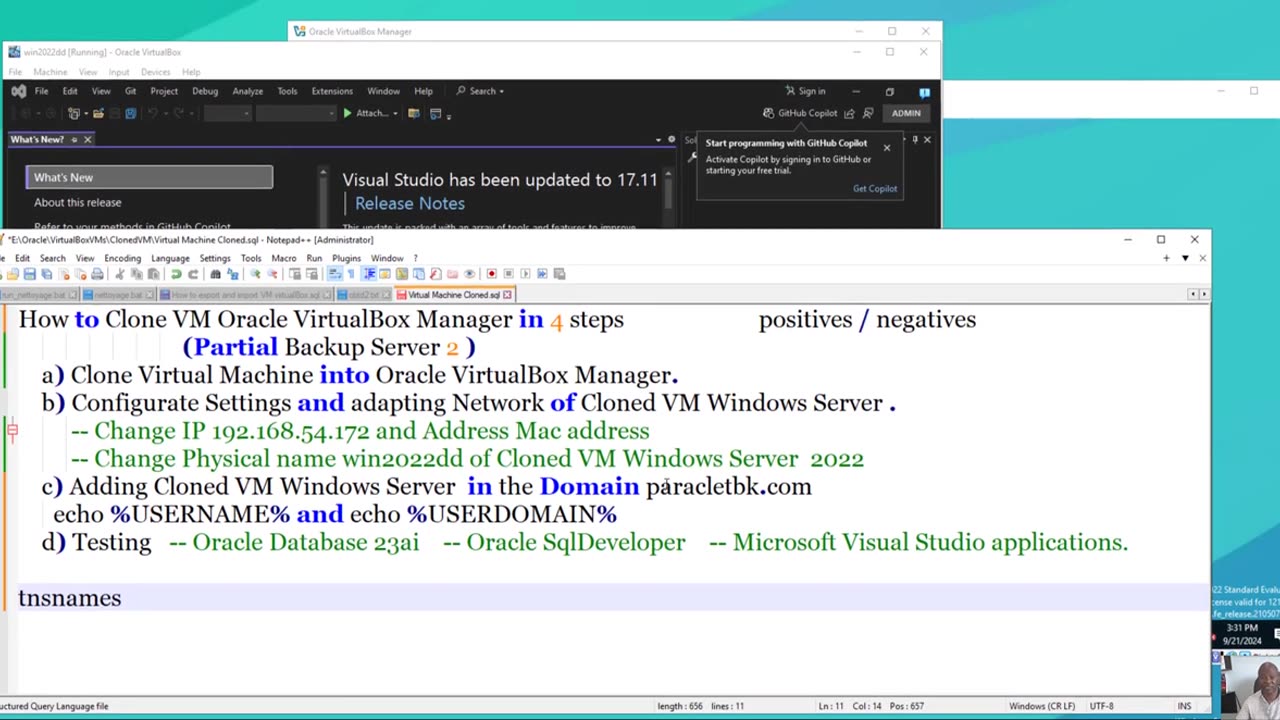Toggle Monitoring eye icon in Notepad++
The height and width of the screenshot is (720, 1280).
tap(469, 274)
